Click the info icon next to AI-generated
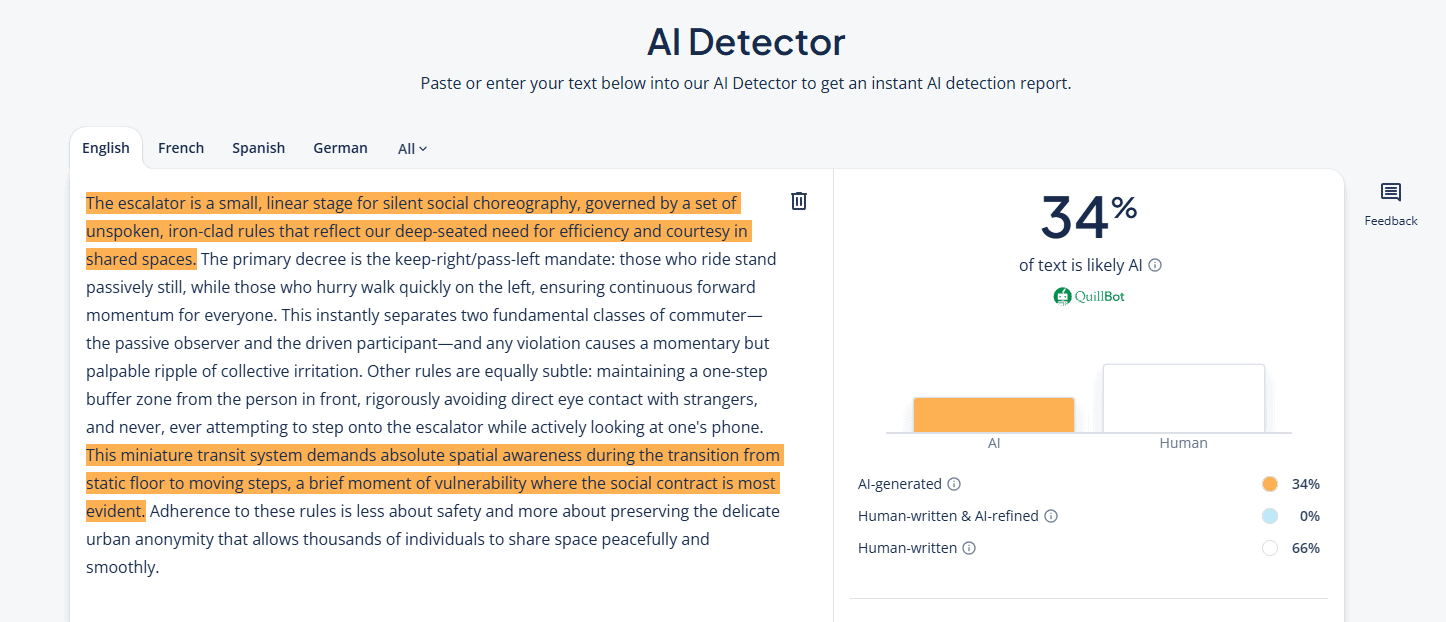Image resolution: width=1446 pixels, height=622 pixels. pyautogui.click(x=954, y=484)
